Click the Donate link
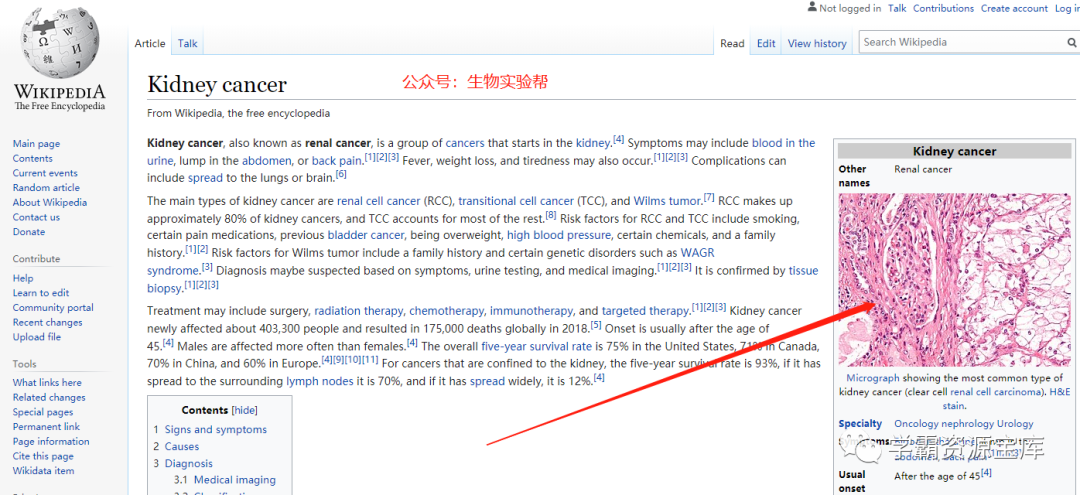This screenshot has height=495, width=1080. pyautogui.click(x=28, y=231)
